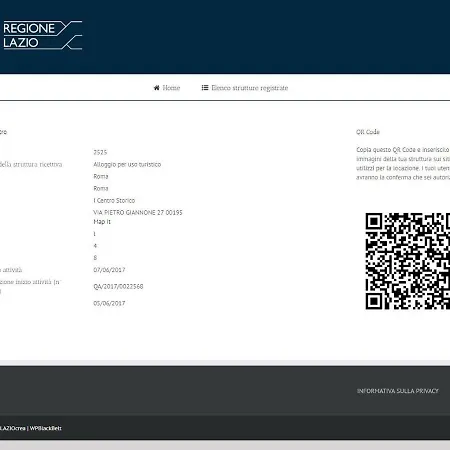The width and height of the screenshot is (450, 450).
Task: Click the registration number QA/2017/0022568
Action: pyautogui.click(x=118, y=286)
